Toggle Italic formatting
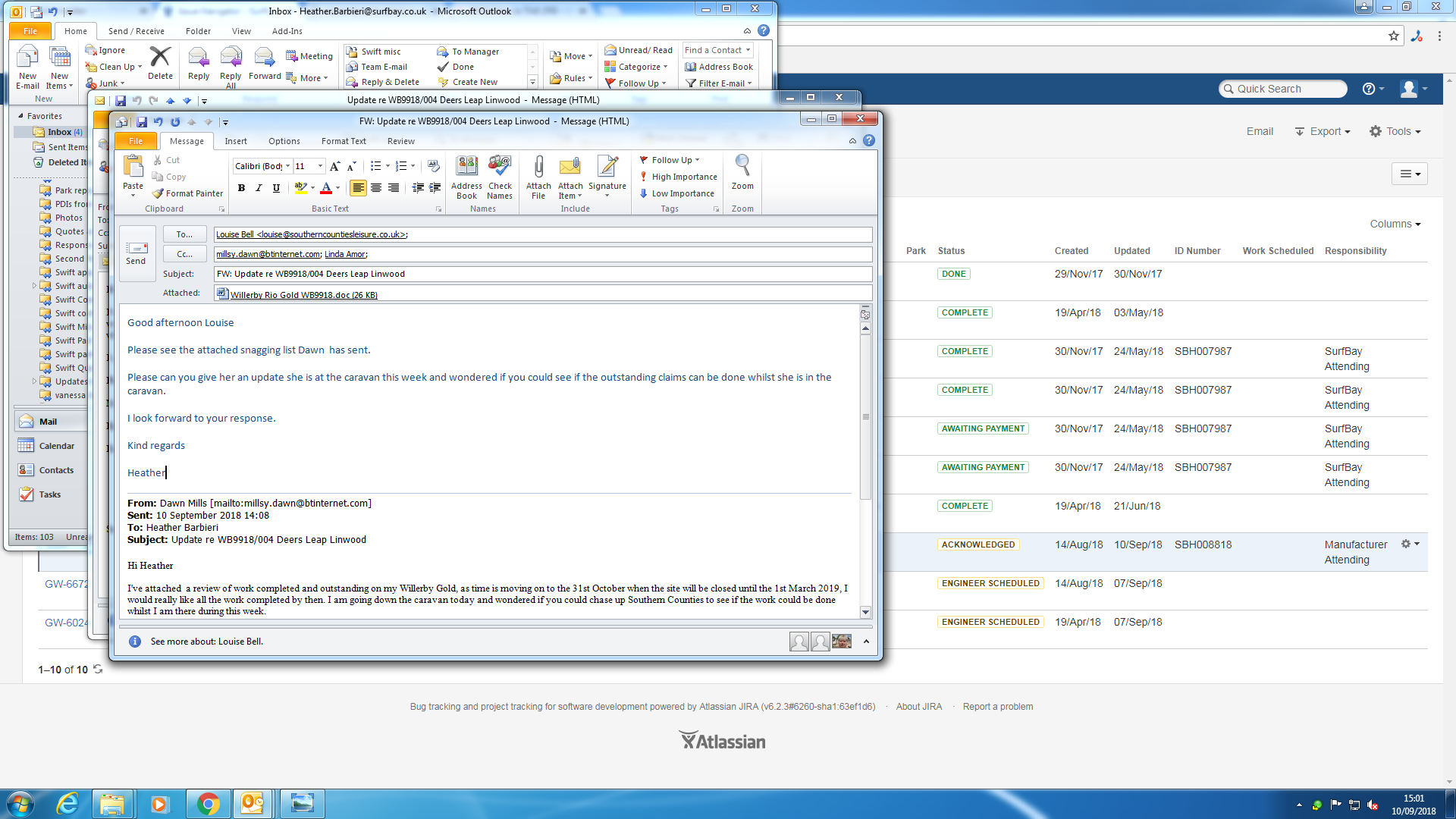Viewport: 1456px width, 819px height. (x=259, y=188)
